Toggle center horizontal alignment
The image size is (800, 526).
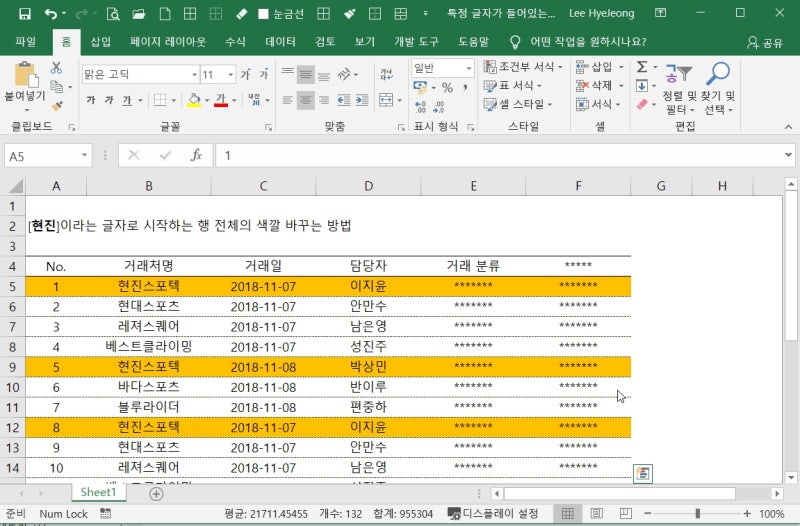(x=306, y=100)
